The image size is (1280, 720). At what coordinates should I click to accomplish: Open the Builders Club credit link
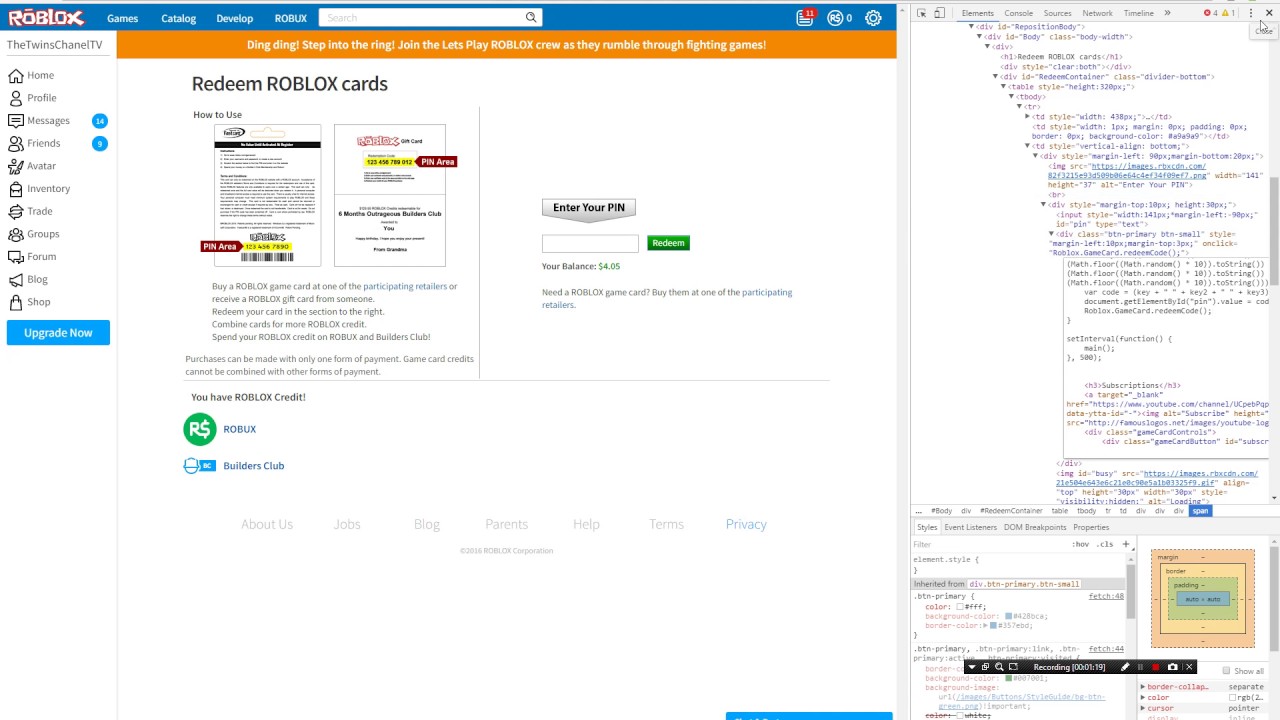coord(253,466)
